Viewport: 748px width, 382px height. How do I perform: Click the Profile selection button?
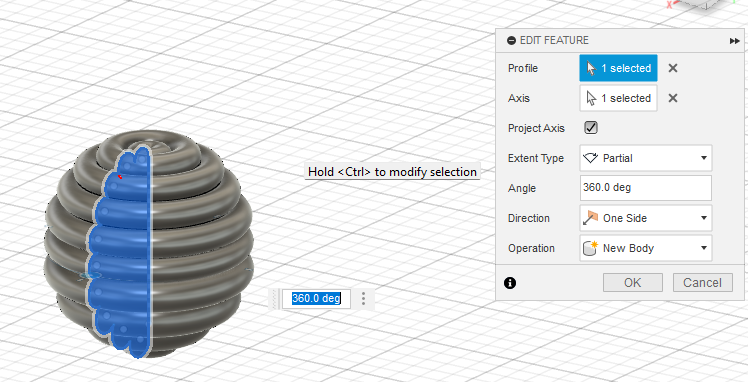click(618, 68)
